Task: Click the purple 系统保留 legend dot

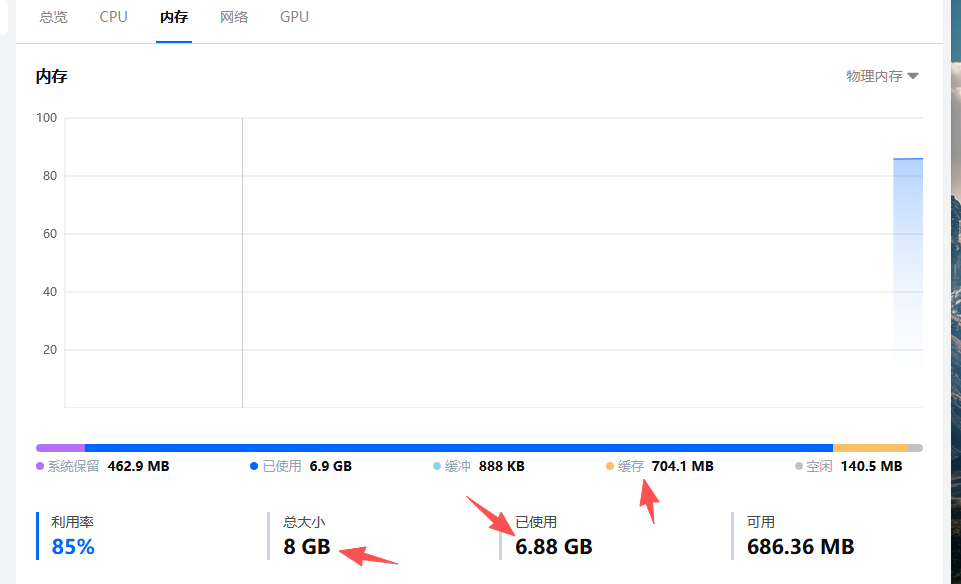Action: pos(40,466)
